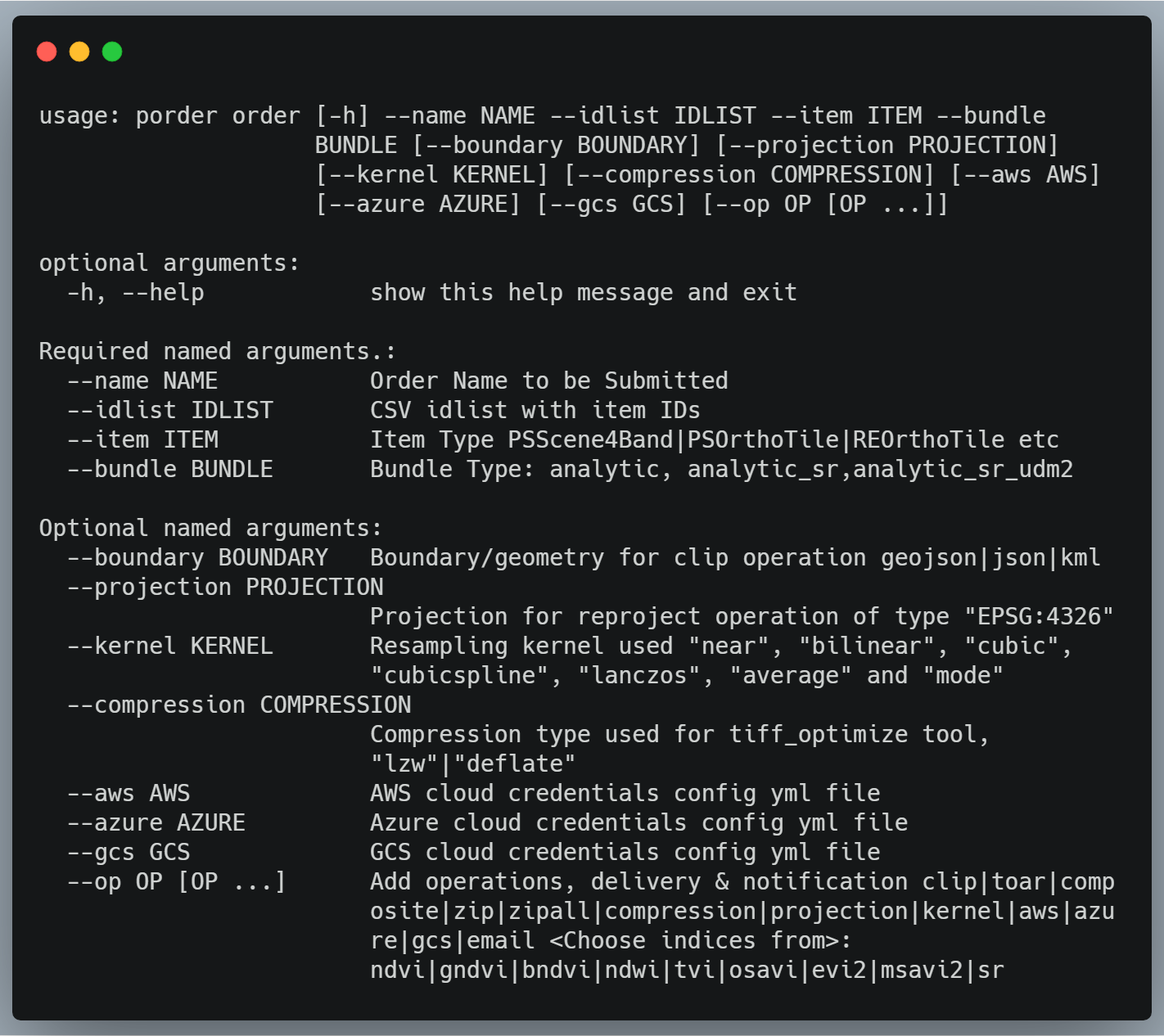This screenshot has width=1164, height=1036.
Task: Click the yellow minimize window dot
Action: tap(79, 52)
